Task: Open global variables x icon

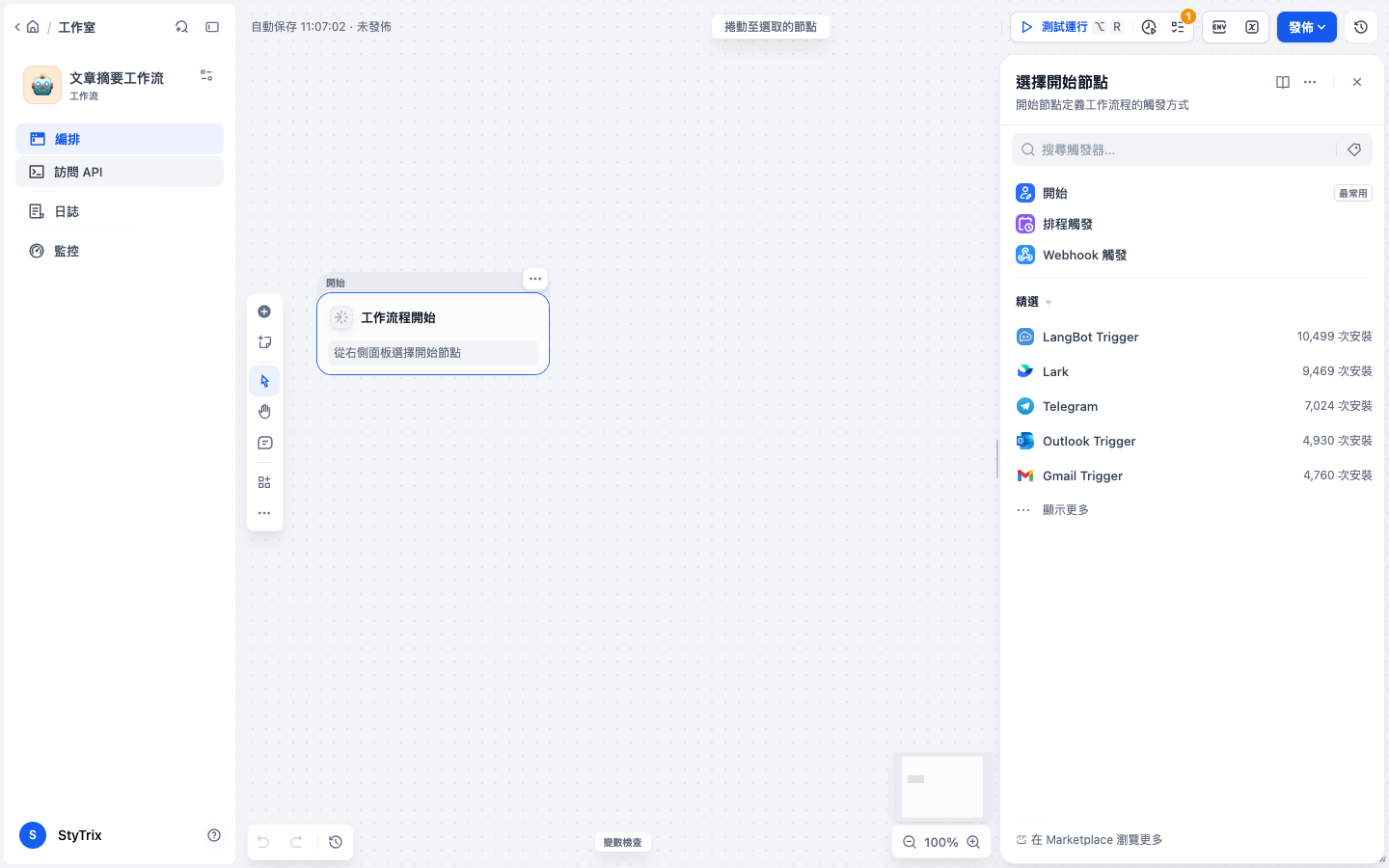Action: click(x=1252, y=27)
